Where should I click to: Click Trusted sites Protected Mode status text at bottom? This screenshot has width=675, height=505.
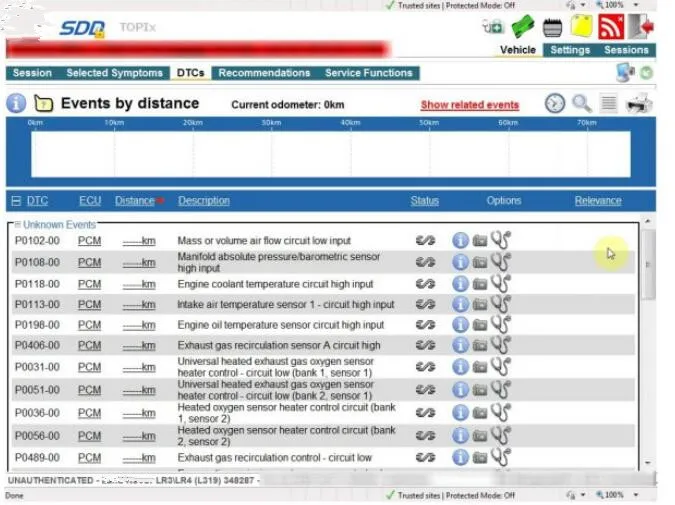(x=456, y=495)
